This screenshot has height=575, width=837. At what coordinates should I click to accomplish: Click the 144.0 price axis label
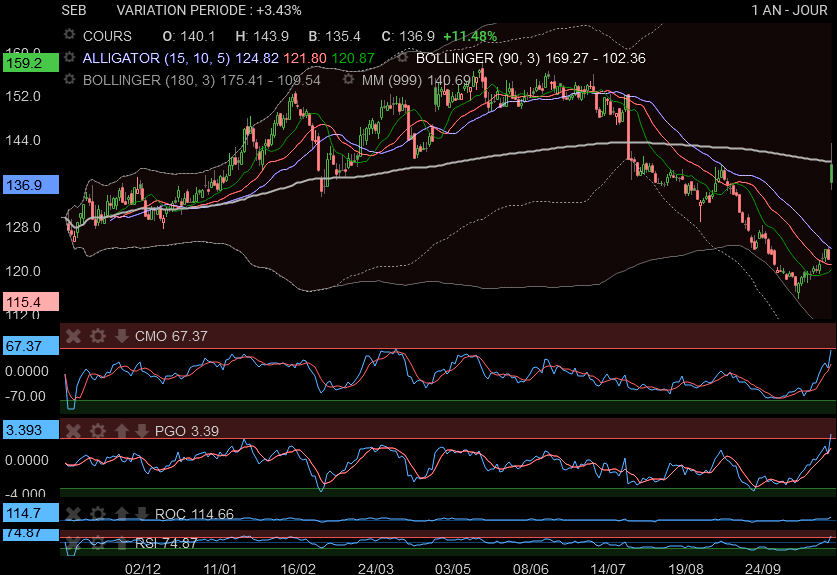tap(23, 140)
